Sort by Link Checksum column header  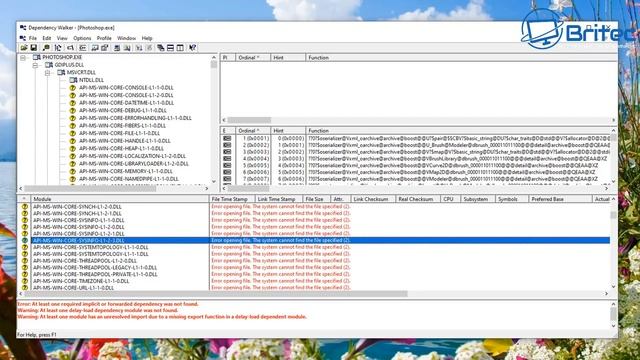pyautogui.click(x=373, y=199)
